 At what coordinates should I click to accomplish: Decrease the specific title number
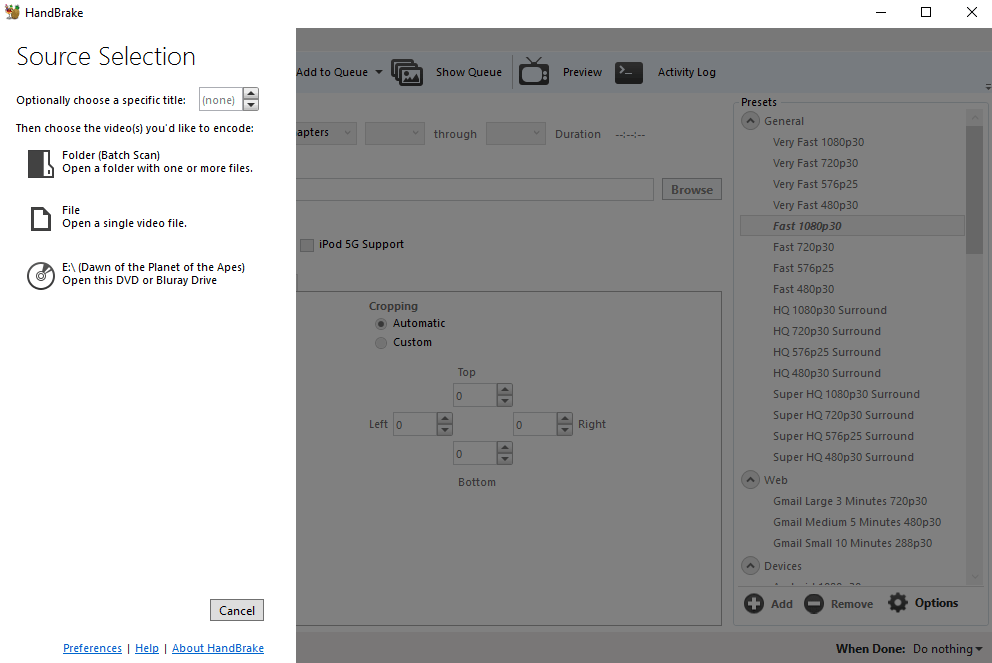point(251,105)
